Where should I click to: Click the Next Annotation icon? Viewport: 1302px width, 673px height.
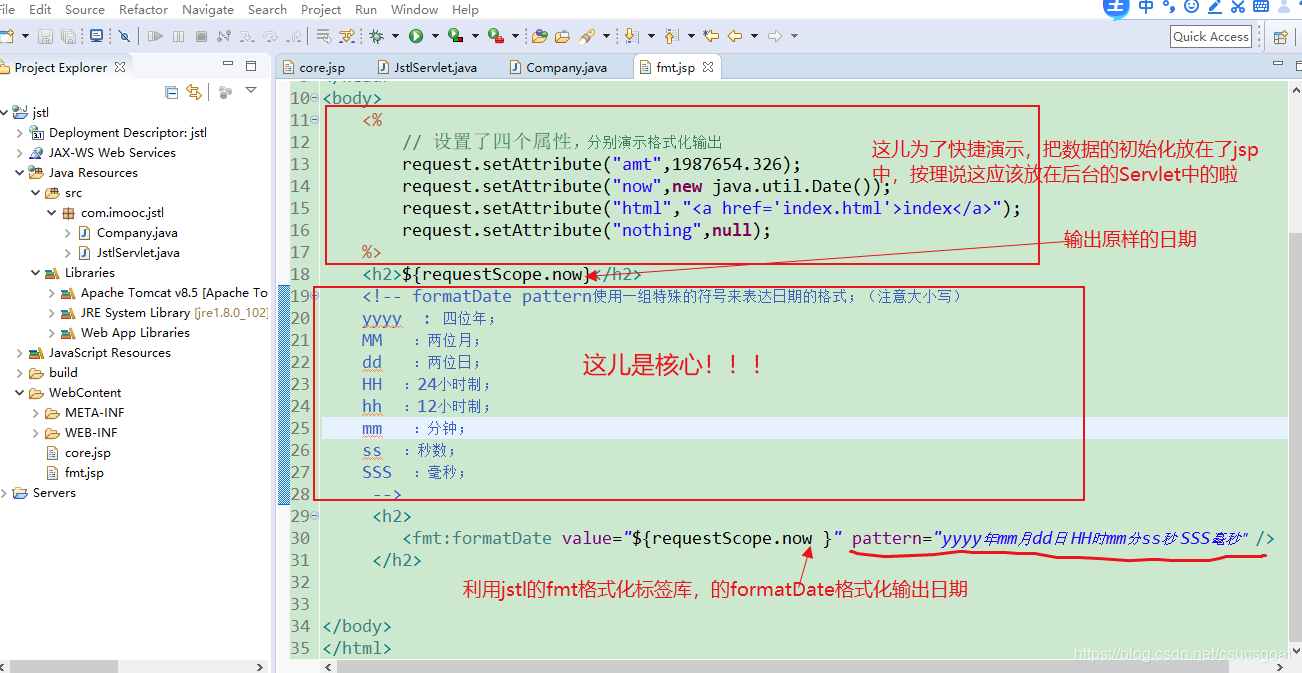(630, 36)
